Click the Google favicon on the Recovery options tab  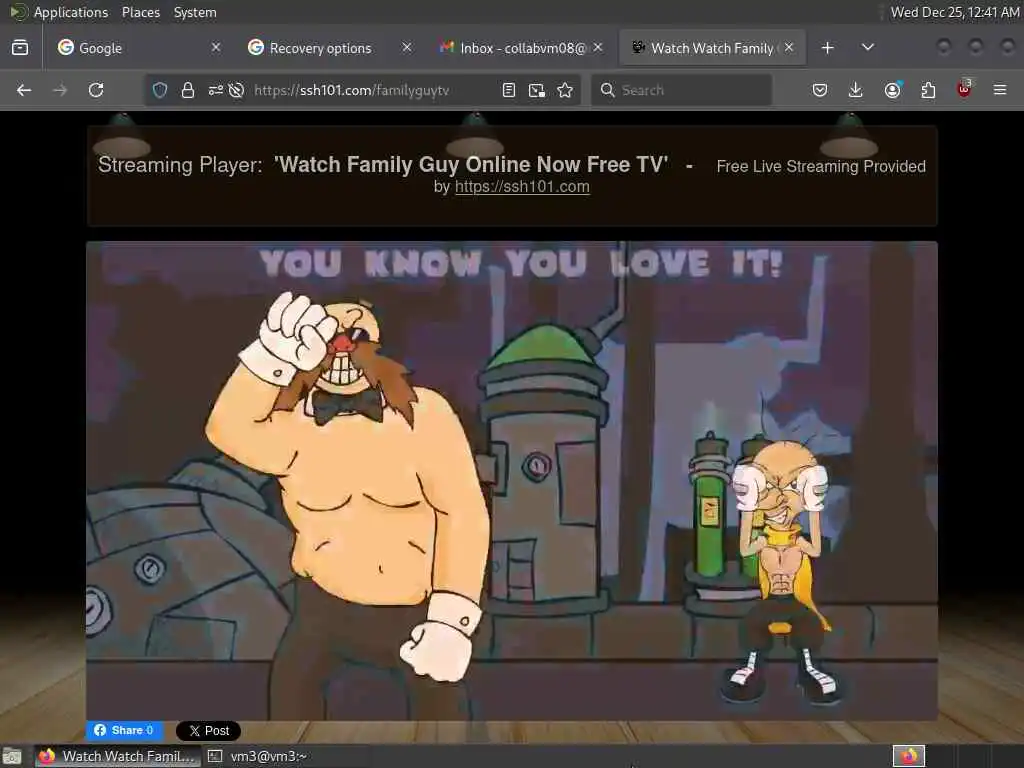pos(256,47)
